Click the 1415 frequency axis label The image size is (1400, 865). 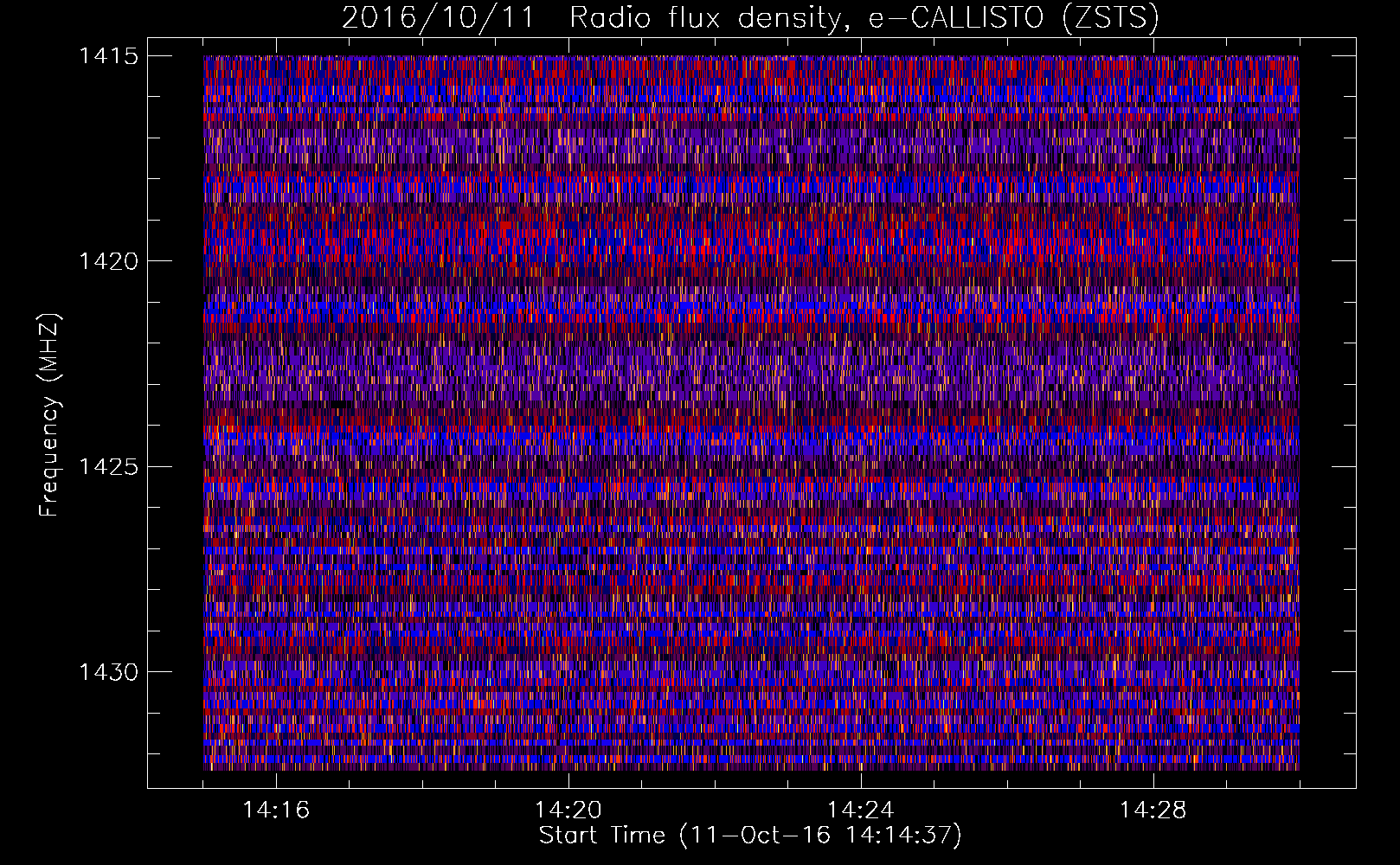click(108, 56)
